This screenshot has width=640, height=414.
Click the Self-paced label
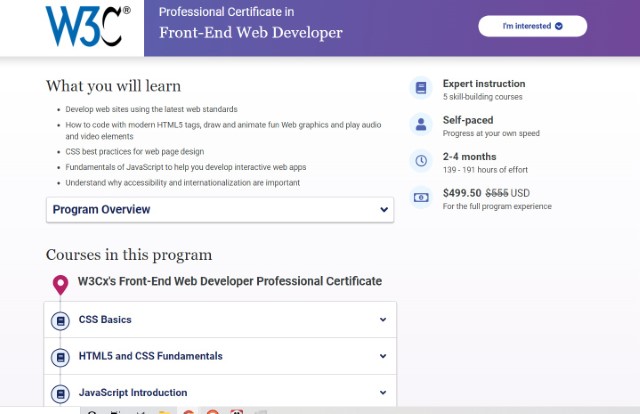(x=468, y=120)
